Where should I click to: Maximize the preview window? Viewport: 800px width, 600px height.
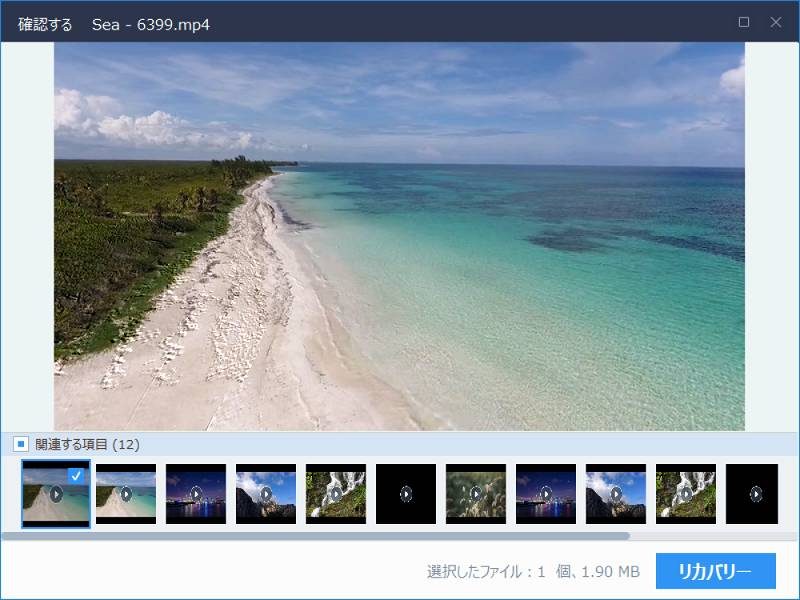click(x=743, y=22)
